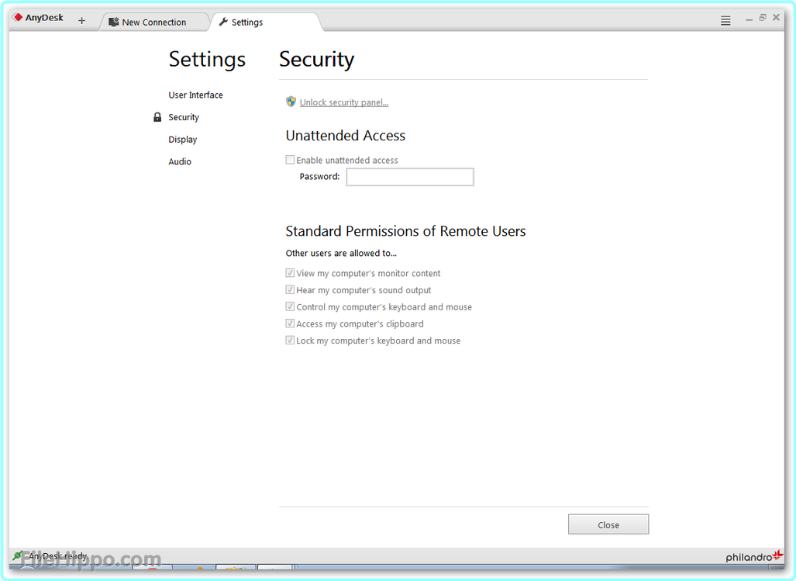796x581 pixels.
Task: Open a new tab with plus icon
Action: pyautogui.click(x=82, y=21)
